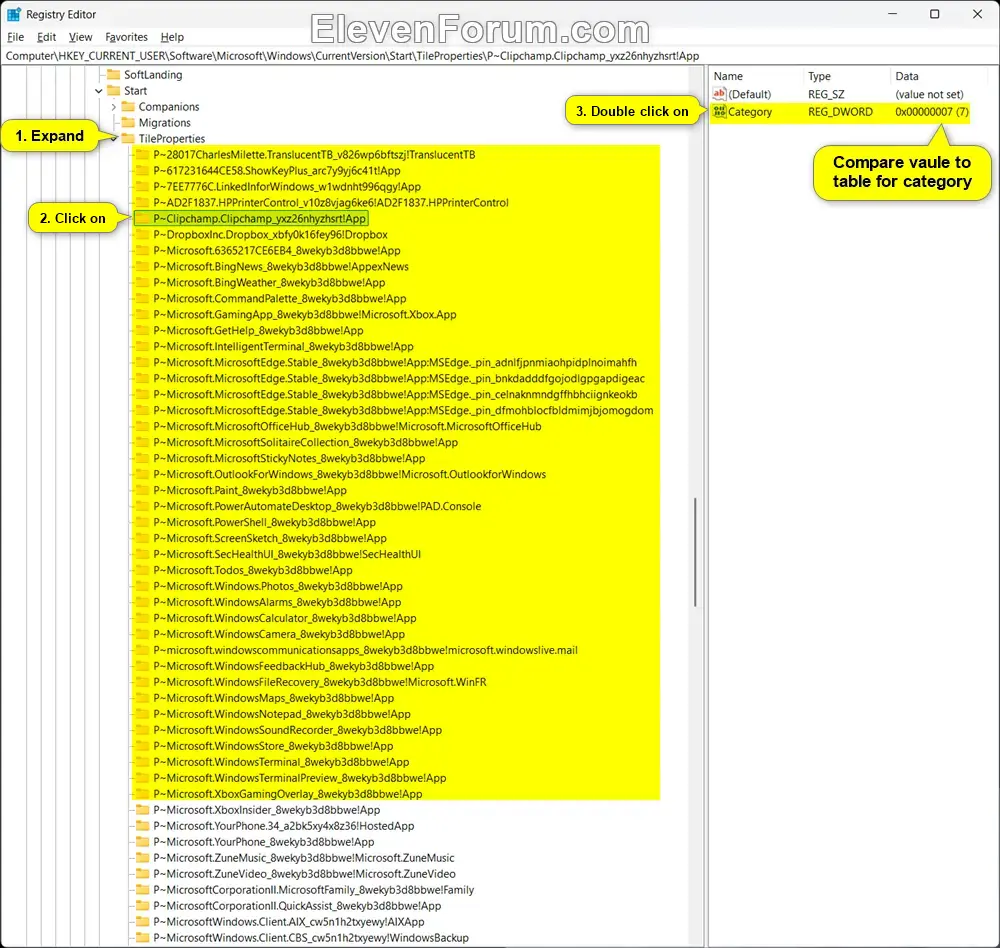The height and width of the screenshot is (948, 1000).
Task: Select the SoftLanding folder icon
Action: click(114, 75)
